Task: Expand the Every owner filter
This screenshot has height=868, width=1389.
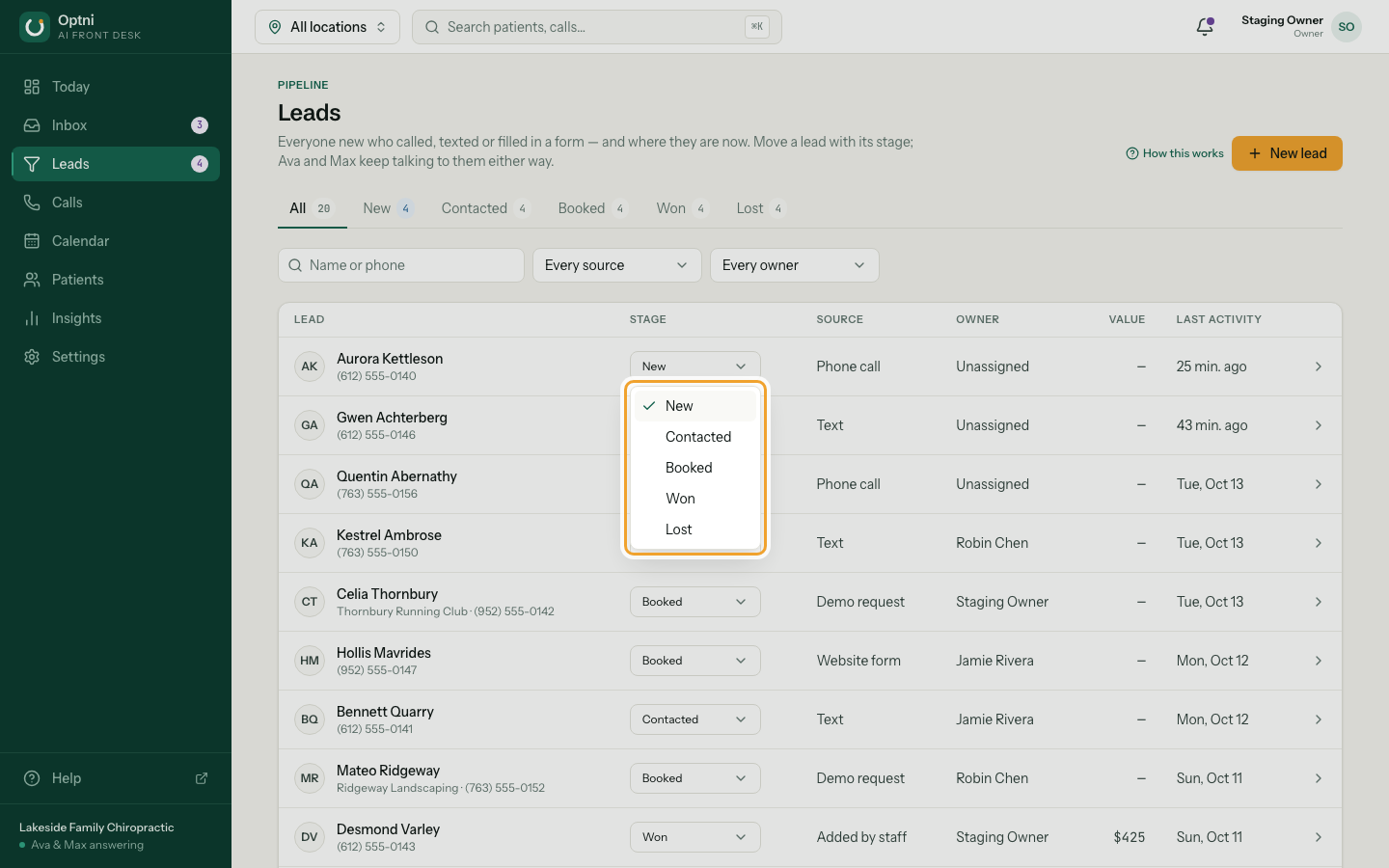Action: tap(794, 265)
